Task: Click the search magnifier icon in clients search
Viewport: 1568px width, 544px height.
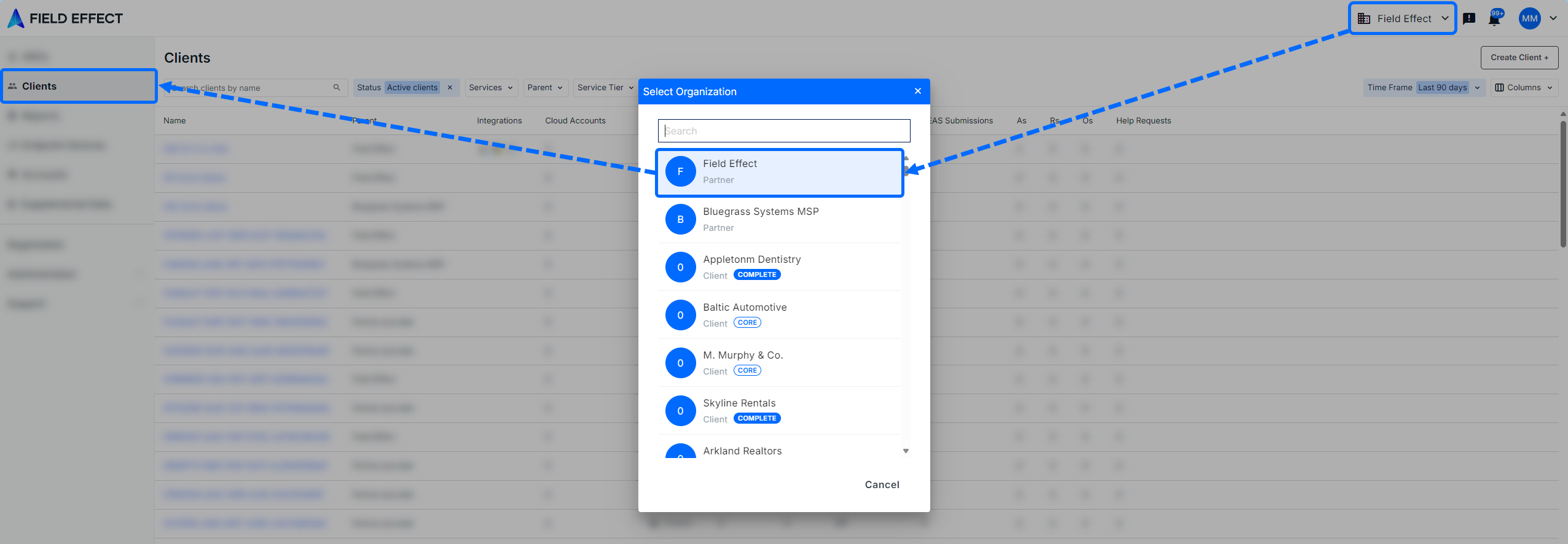Action: click(x=337, y=88)
